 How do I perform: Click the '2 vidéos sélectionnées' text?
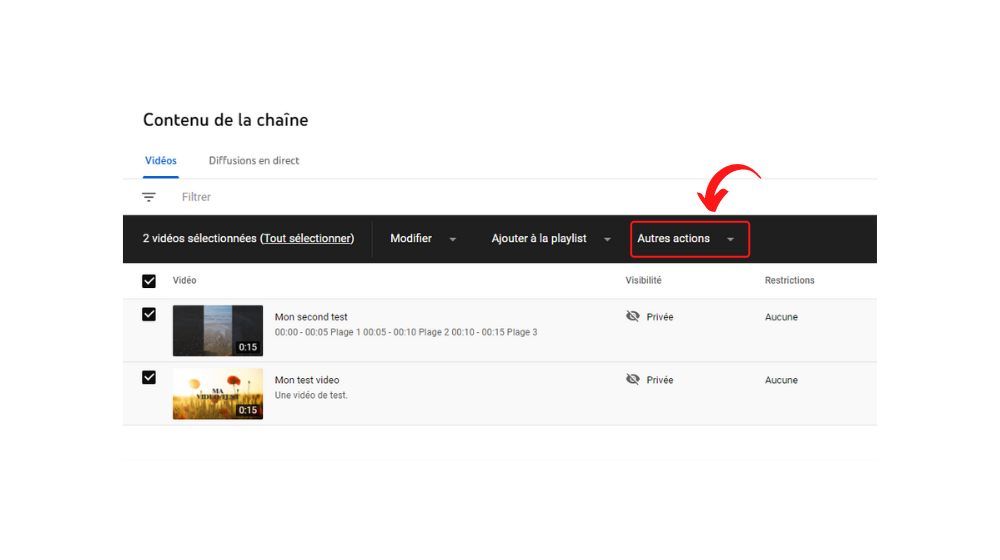(x=200, y=239)
